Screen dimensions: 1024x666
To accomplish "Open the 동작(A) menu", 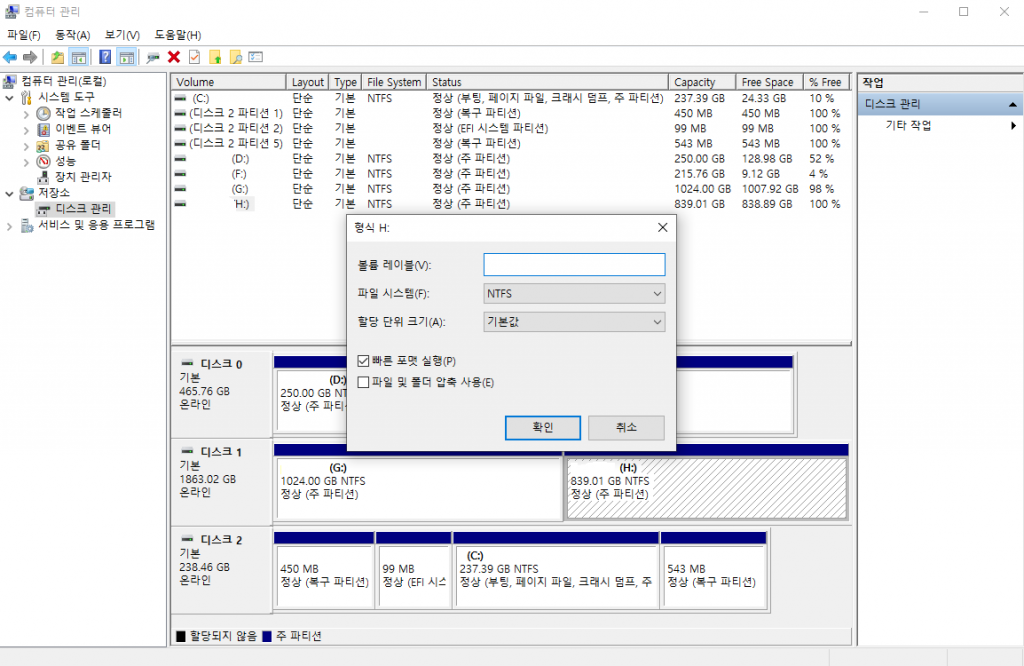I will point(72,35).
